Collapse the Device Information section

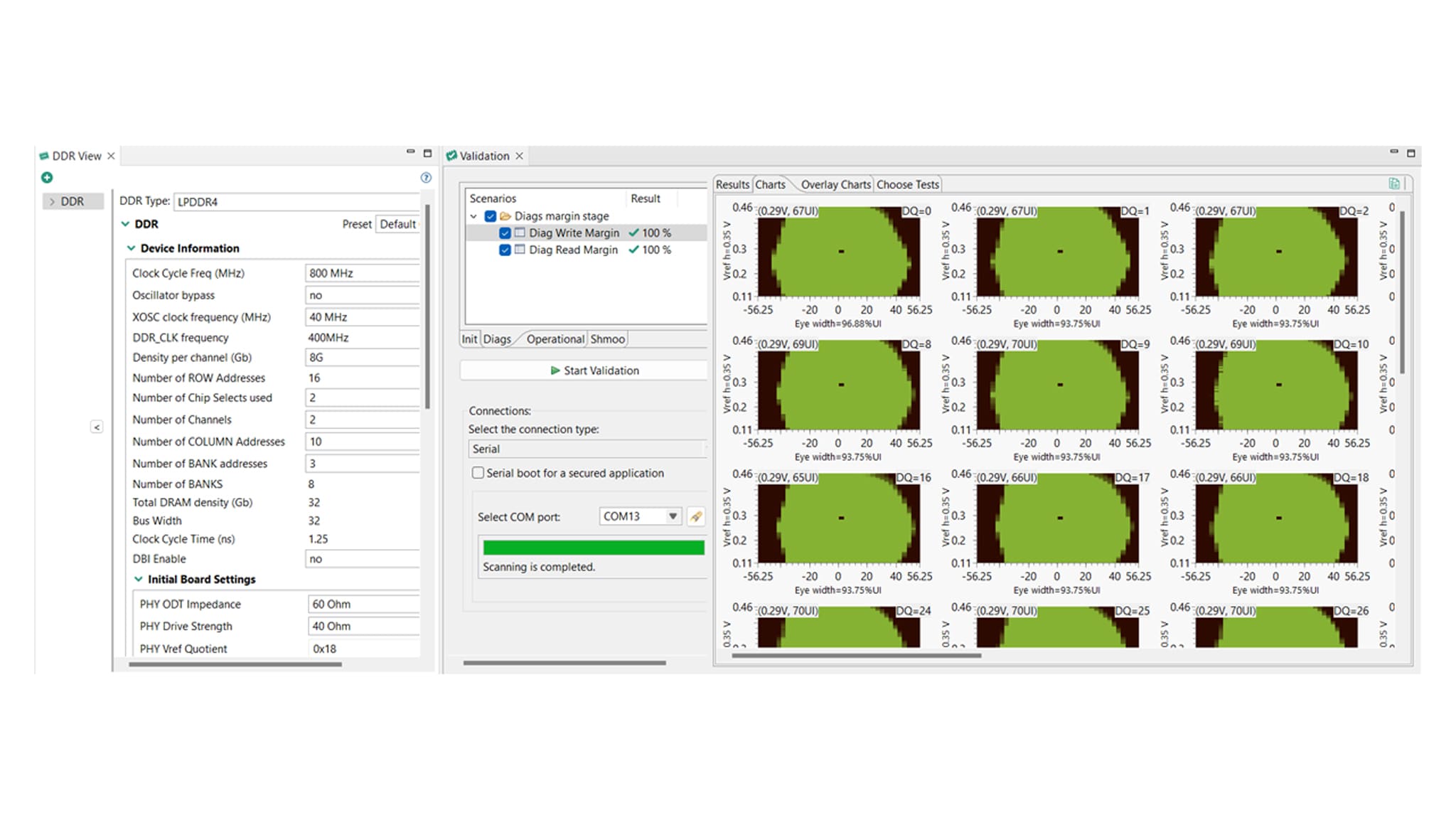click(131, 248)
